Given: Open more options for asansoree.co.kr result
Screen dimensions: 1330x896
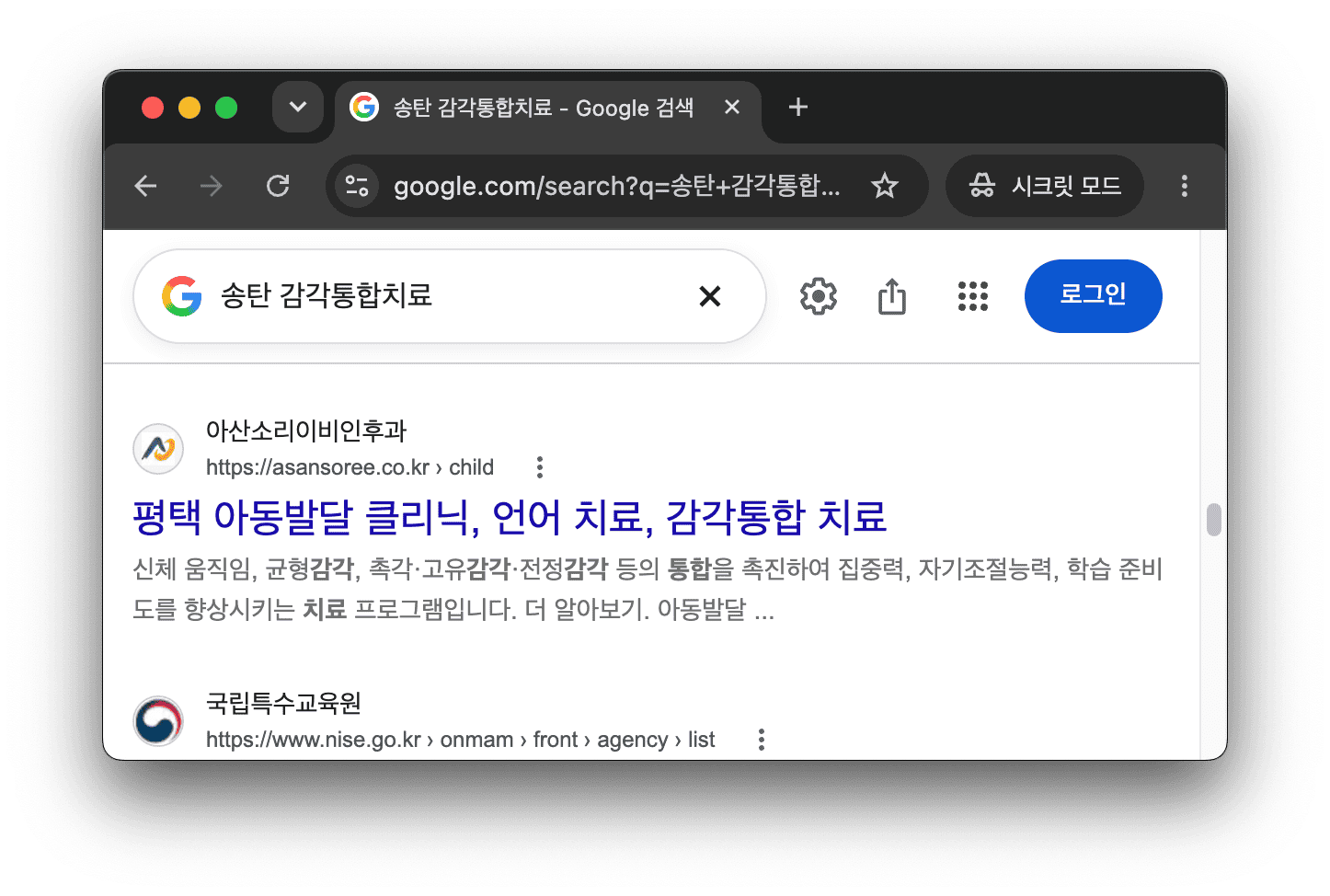Looking at the screenshot, I should (x=540, y=467).
